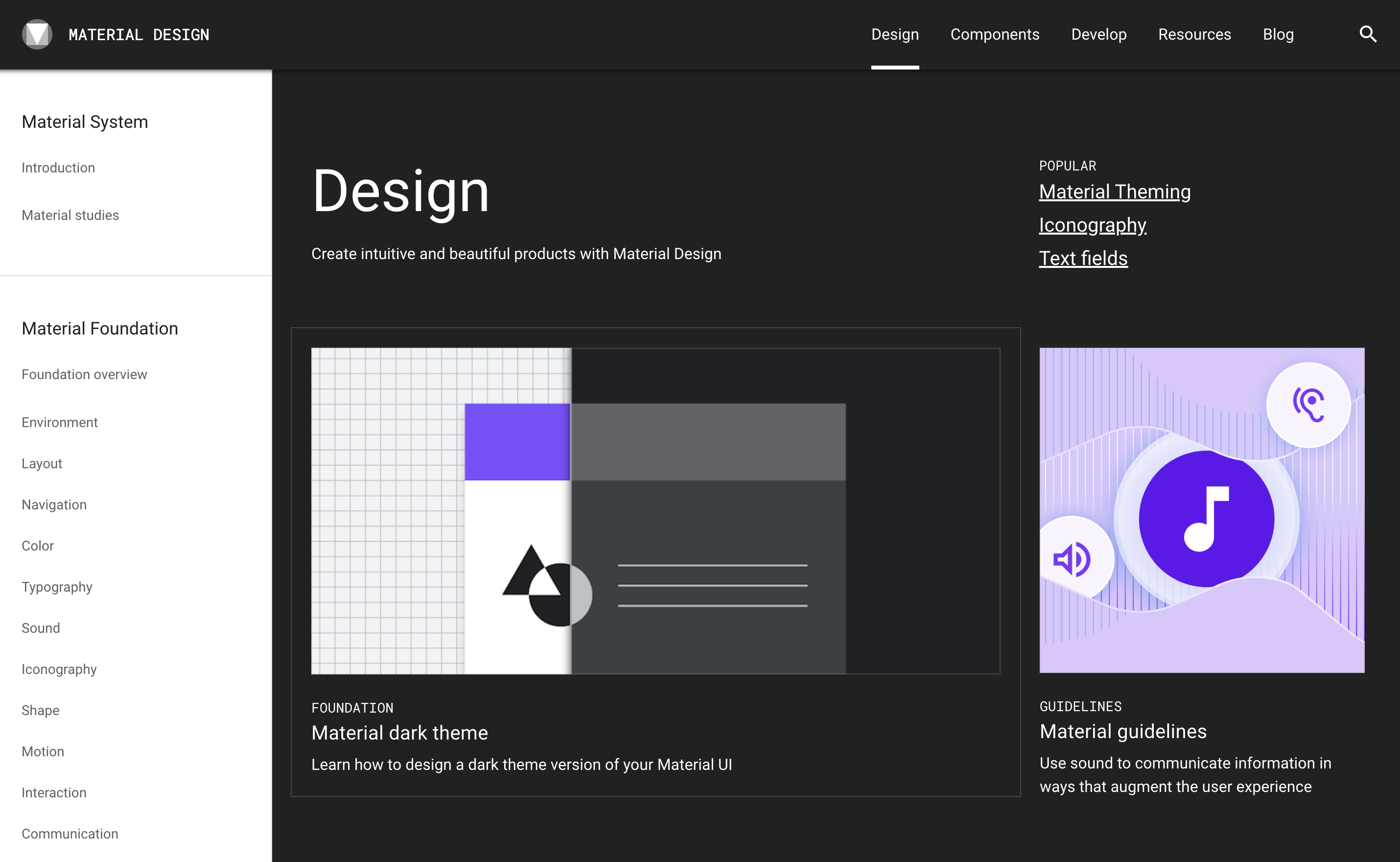Viewport: 1400px width, 862px height.
Task: Click the Iconography section in sidebar
Action: [x=59, y=669]
